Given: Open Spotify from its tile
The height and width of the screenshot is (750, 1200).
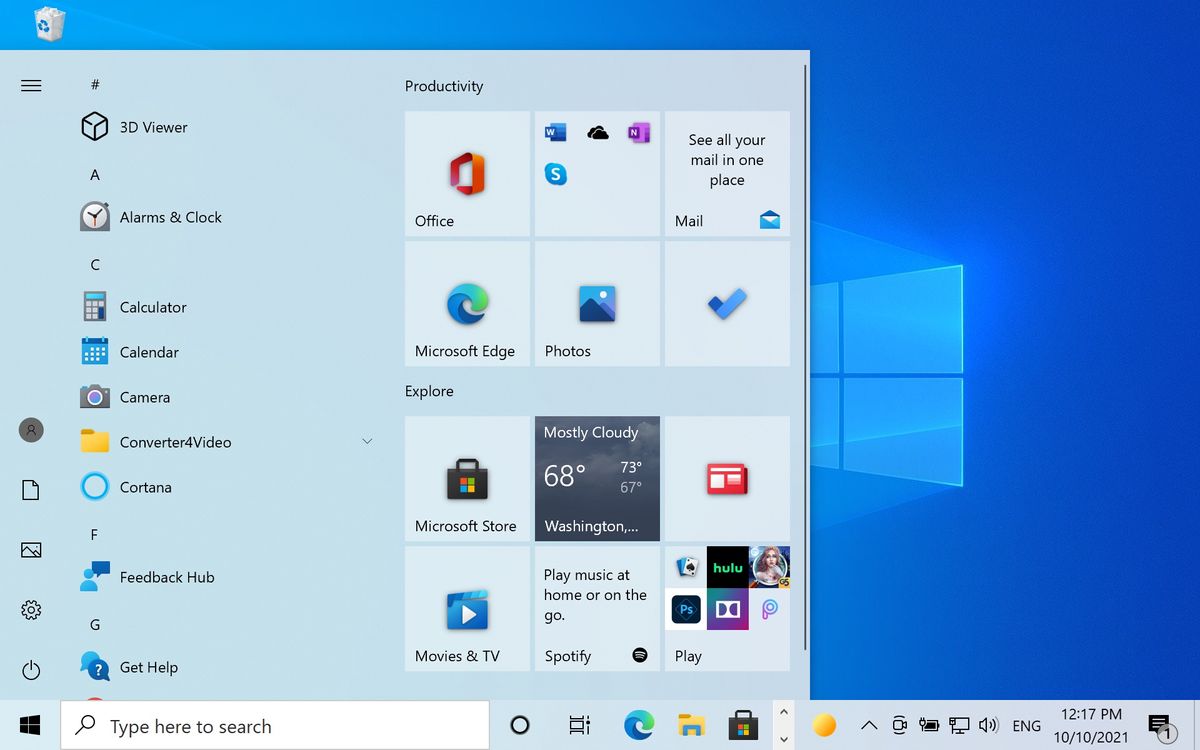Looking at the screenshot, I should [597, 608].
